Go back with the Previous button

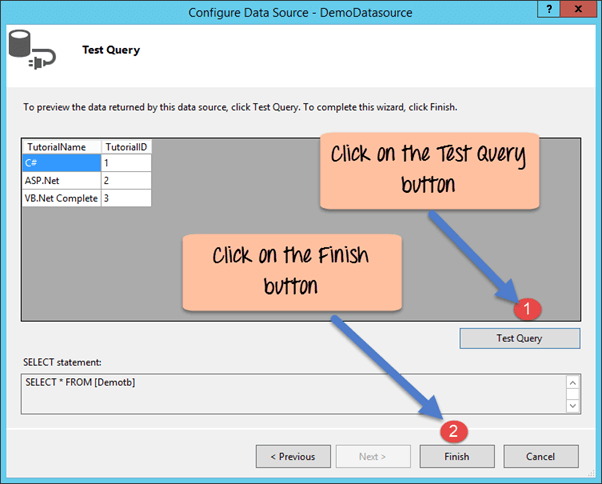coord(292,456)
